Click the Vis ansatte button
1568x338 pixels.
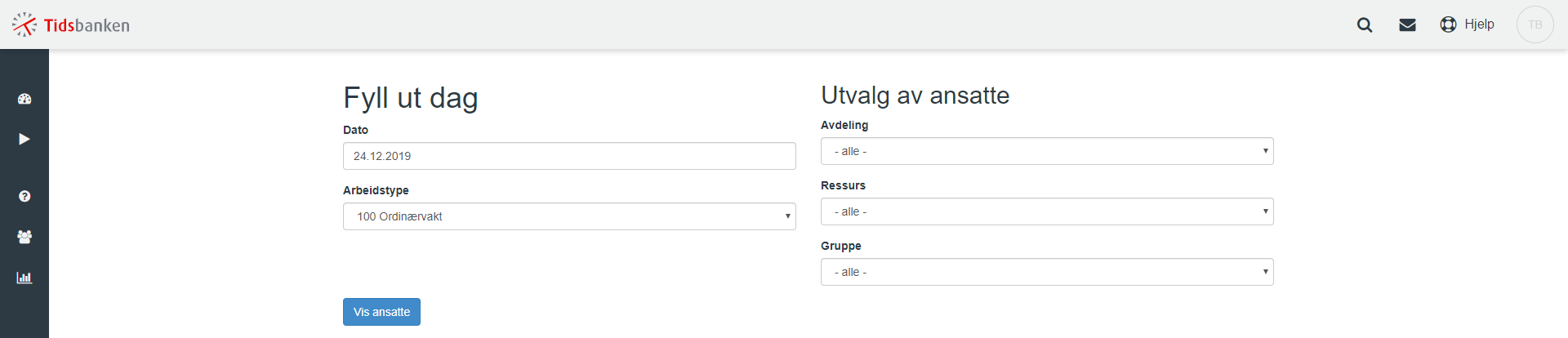[x=381, y=312]
